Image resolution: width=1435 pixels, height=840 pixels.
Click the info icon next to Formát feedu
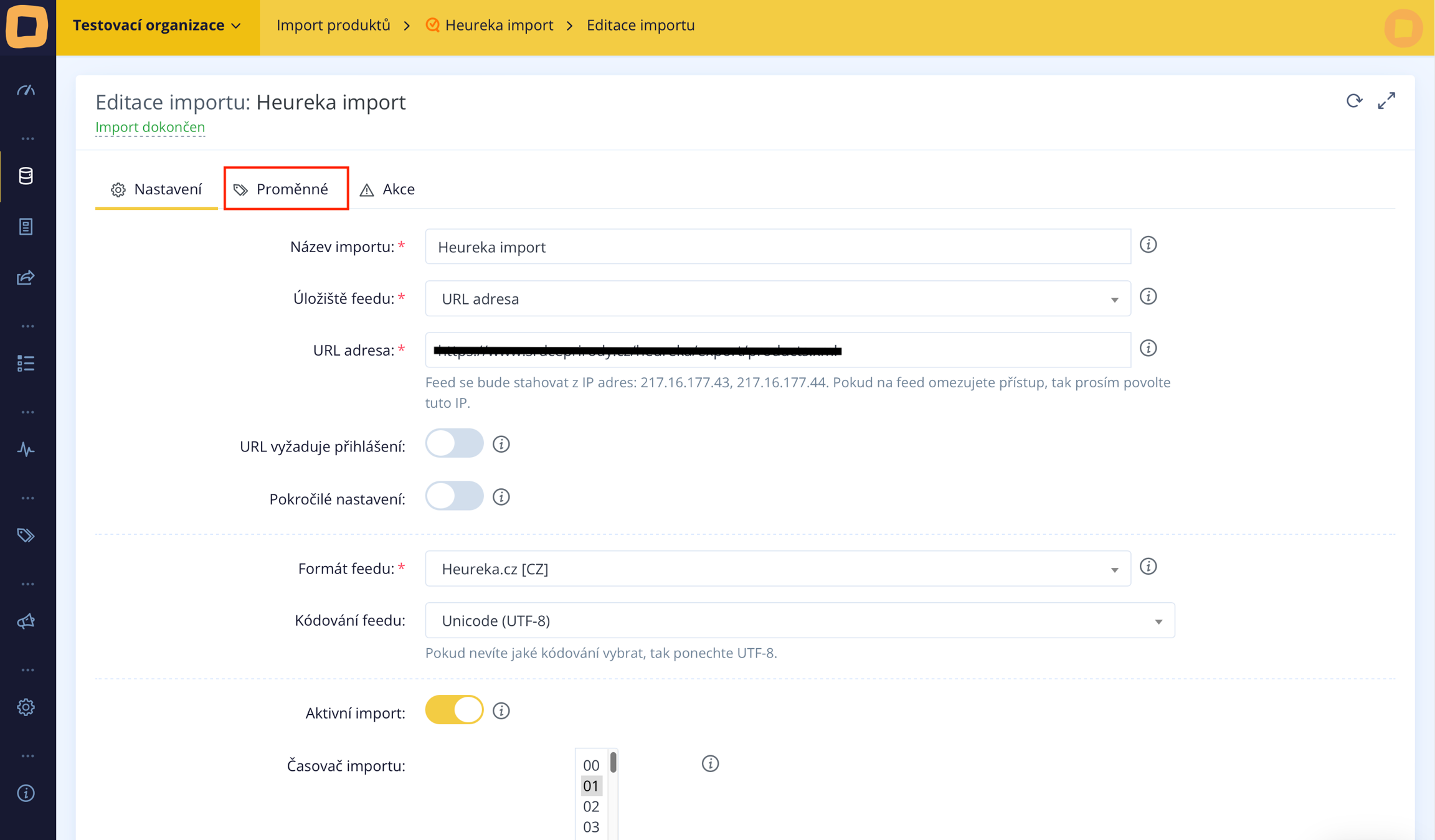(x=1148, y=567)
